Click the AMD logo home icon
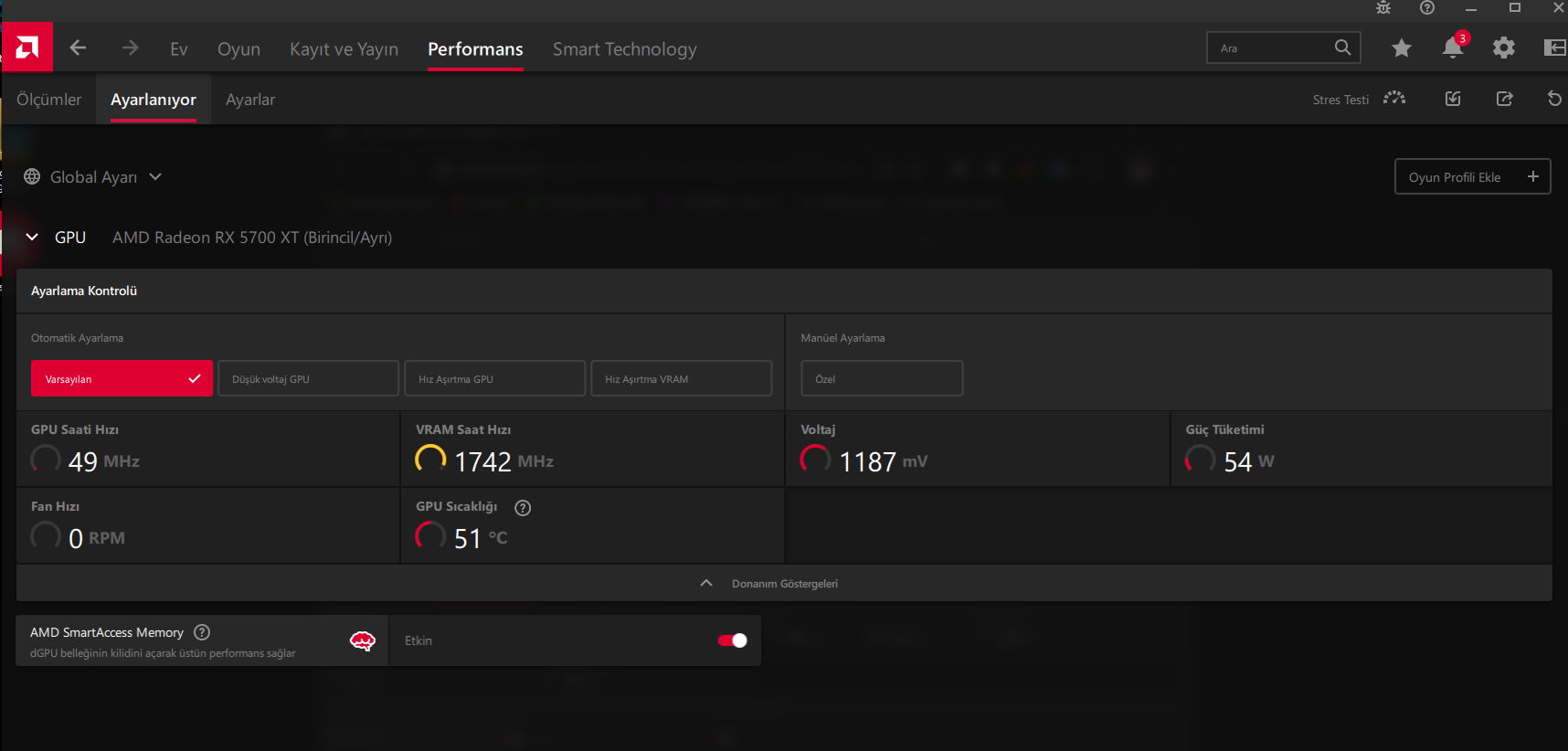Image resolution: width=1568 pixels, height=751 pixels. (x=27, y=48)
